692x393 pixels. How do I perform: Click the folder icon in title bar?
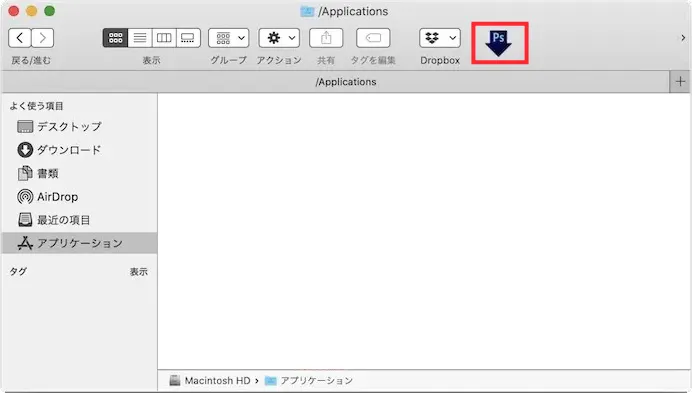(307, 11)
